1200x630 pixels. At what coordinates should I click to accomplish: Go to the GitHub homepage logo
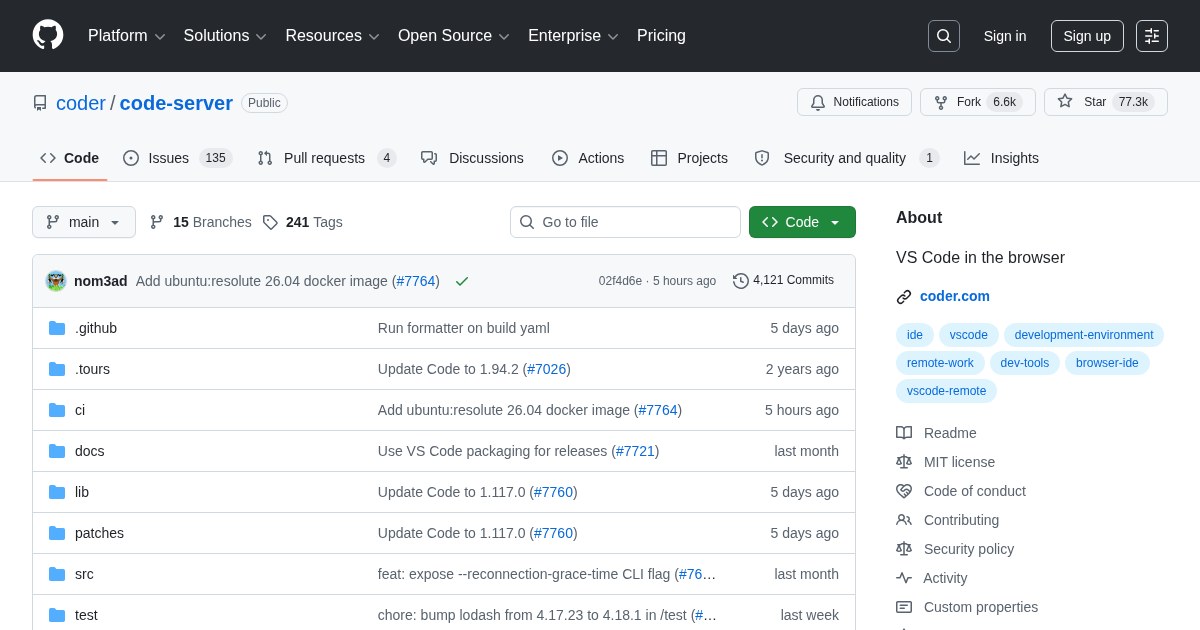coord(48,35)
